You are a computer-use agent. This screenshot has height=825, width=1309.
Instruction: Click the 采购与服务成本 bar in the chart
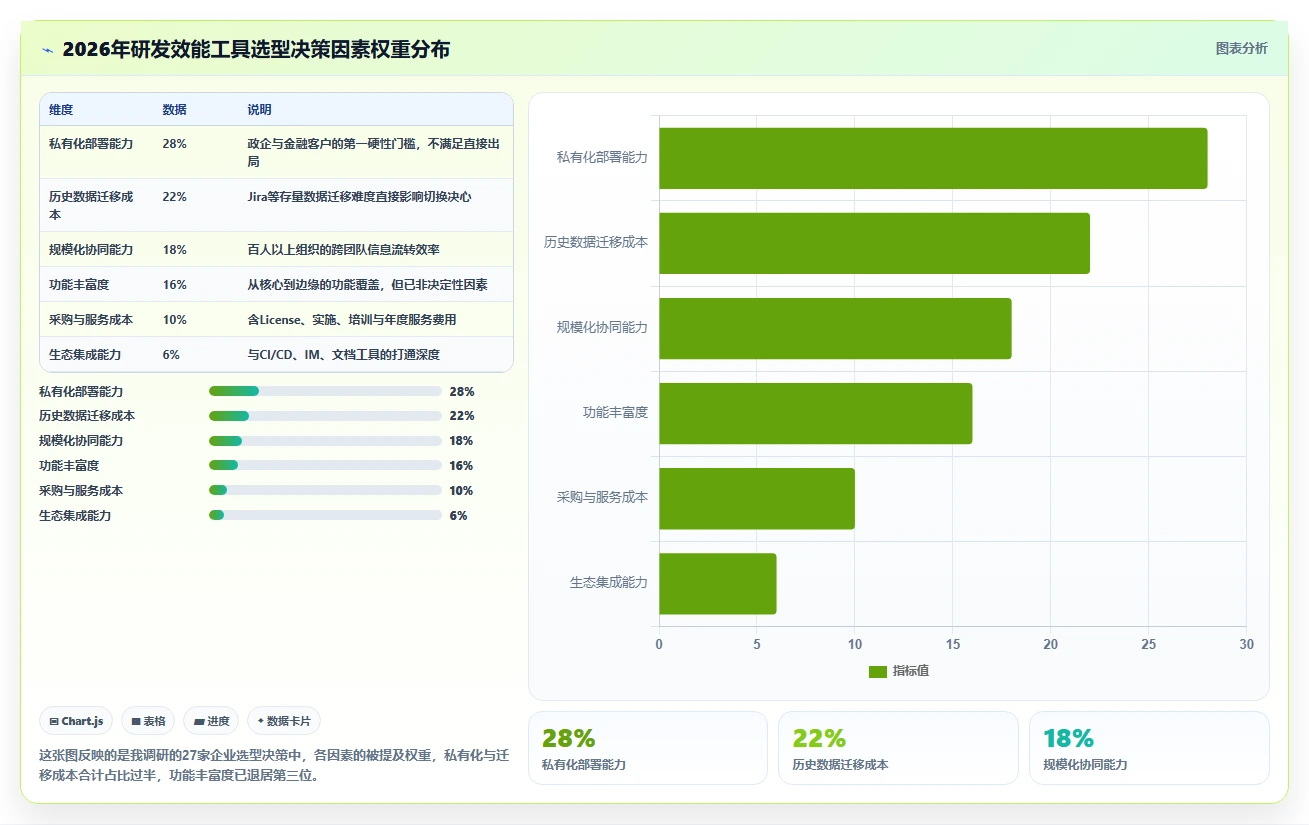tap(757, 499)
